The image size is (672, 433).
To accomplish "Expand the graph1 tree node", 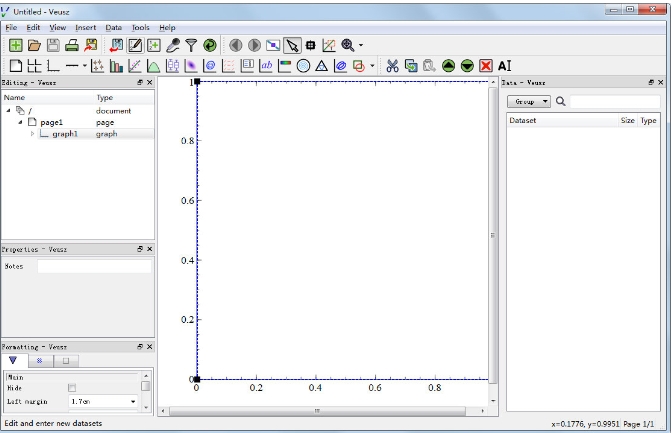I will coord(32,134).
